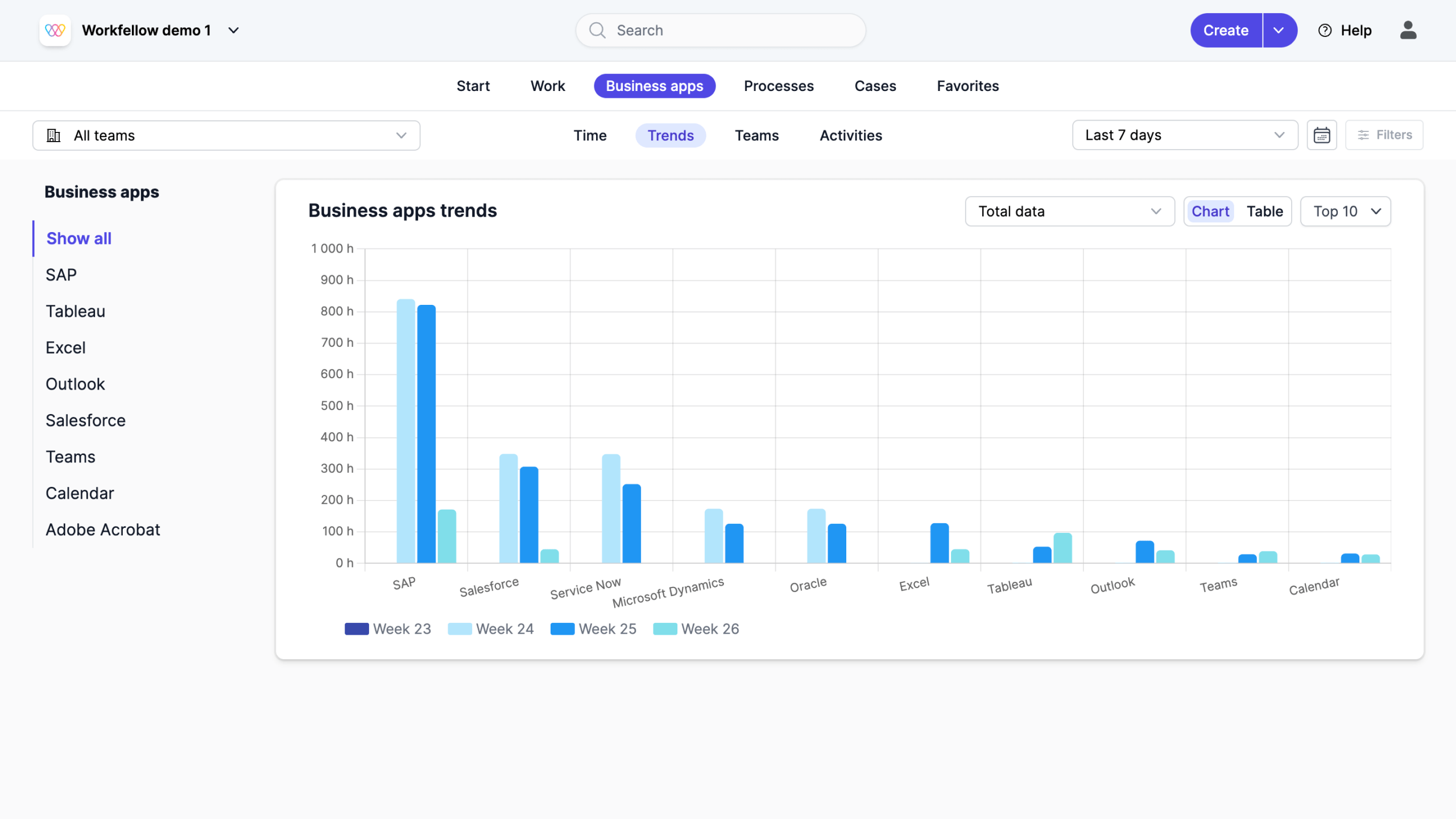This screenshot has height=819, width=1456.
Task: Click the Help question mark icon
Action: [1325, 30]
